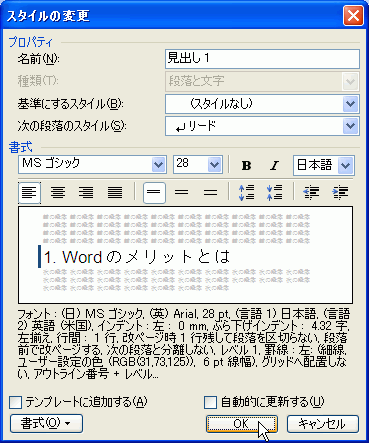Click the style description text starting フォント
This screenshot has height=443, width=369.
183,344
